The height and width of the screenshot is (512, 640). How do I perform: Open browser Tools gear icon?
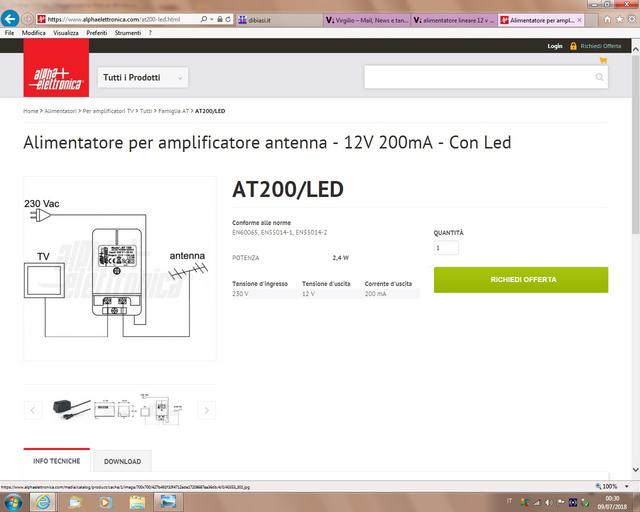tap(632, 19)
